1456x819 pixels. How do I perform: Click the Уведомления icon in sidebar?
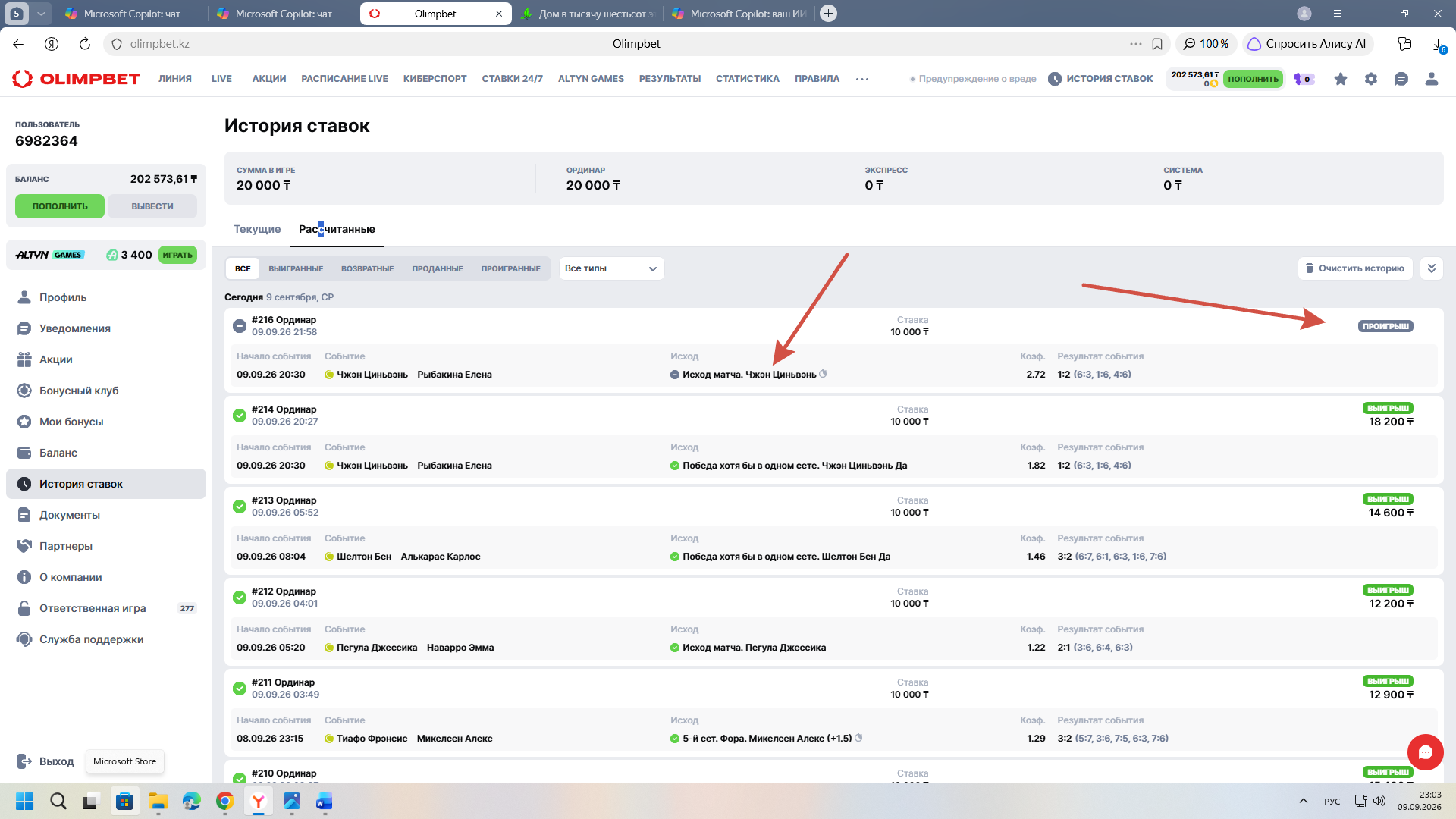coord(24,328)
